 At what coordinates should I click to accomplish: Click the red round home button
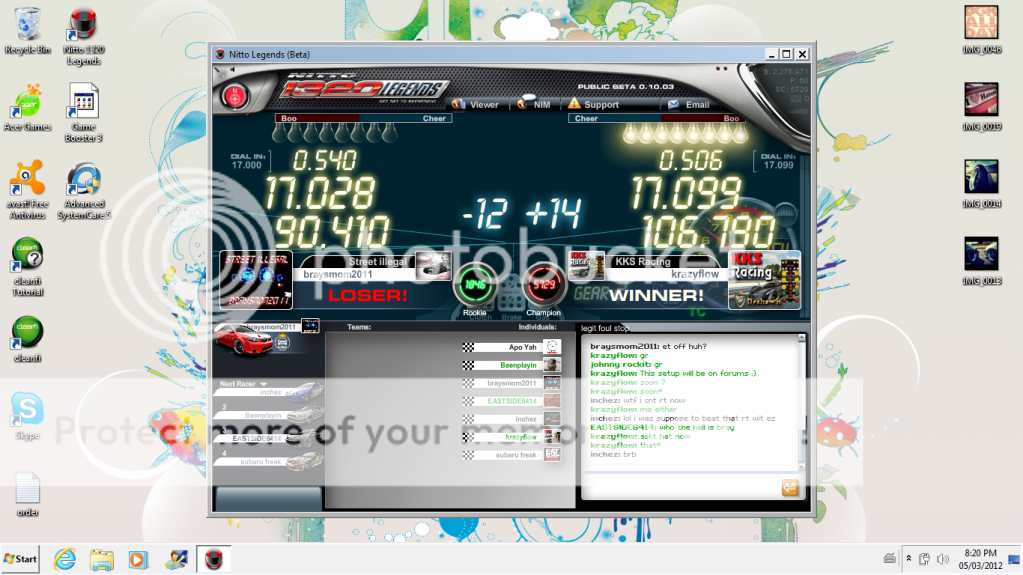(236, 98)
